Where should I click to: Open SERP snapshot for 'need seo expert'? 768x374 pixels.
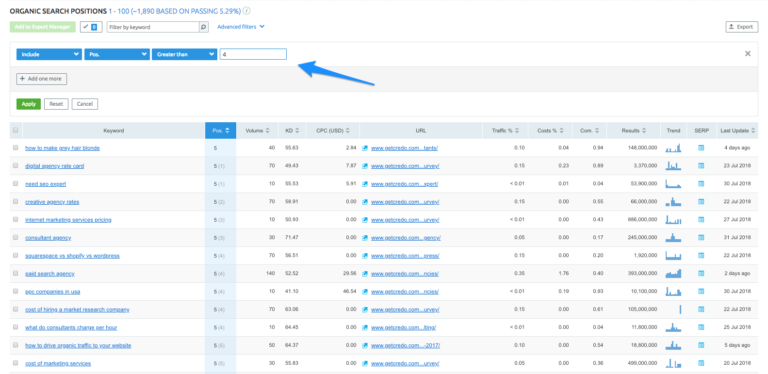(701, 184)
